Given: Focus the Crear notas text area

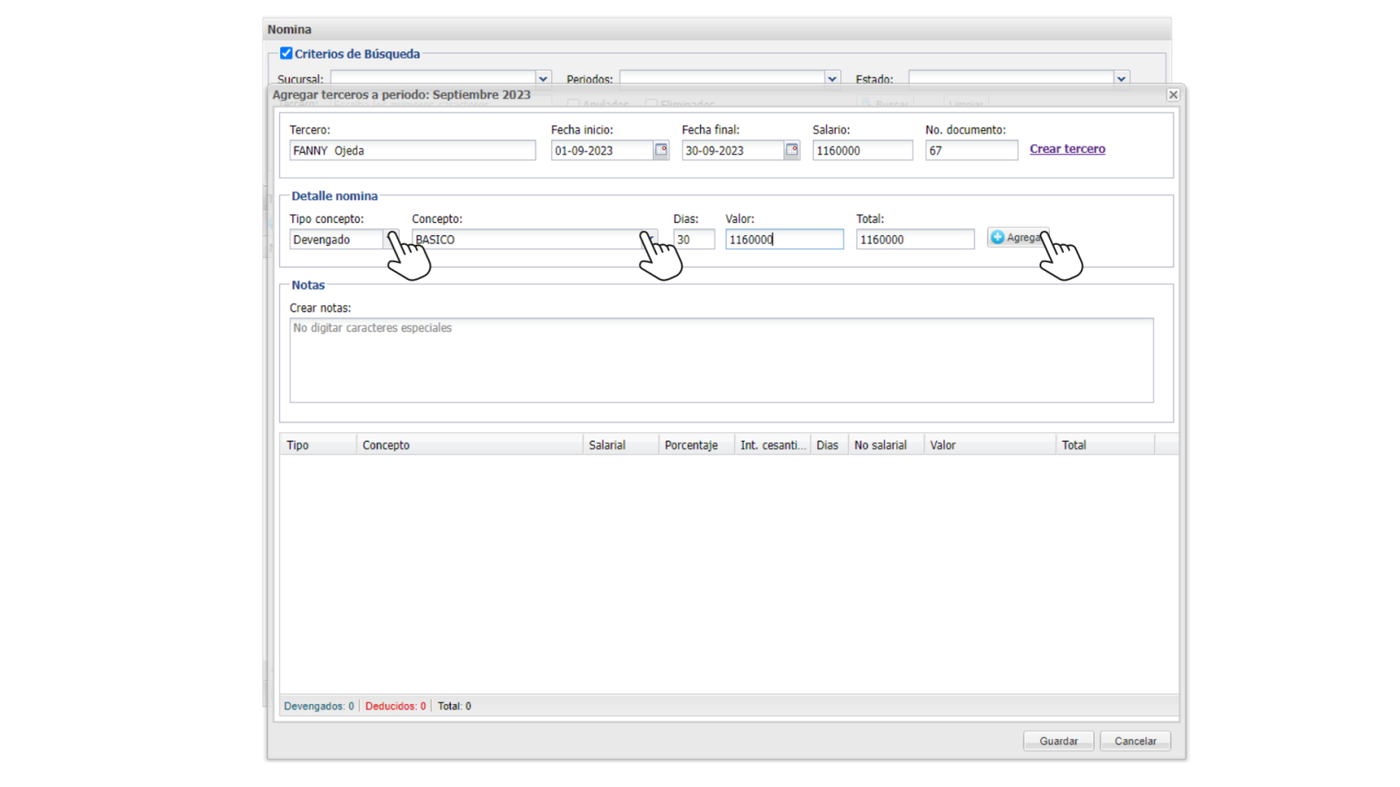Looking at the screenshot, I should pos(720,360).
